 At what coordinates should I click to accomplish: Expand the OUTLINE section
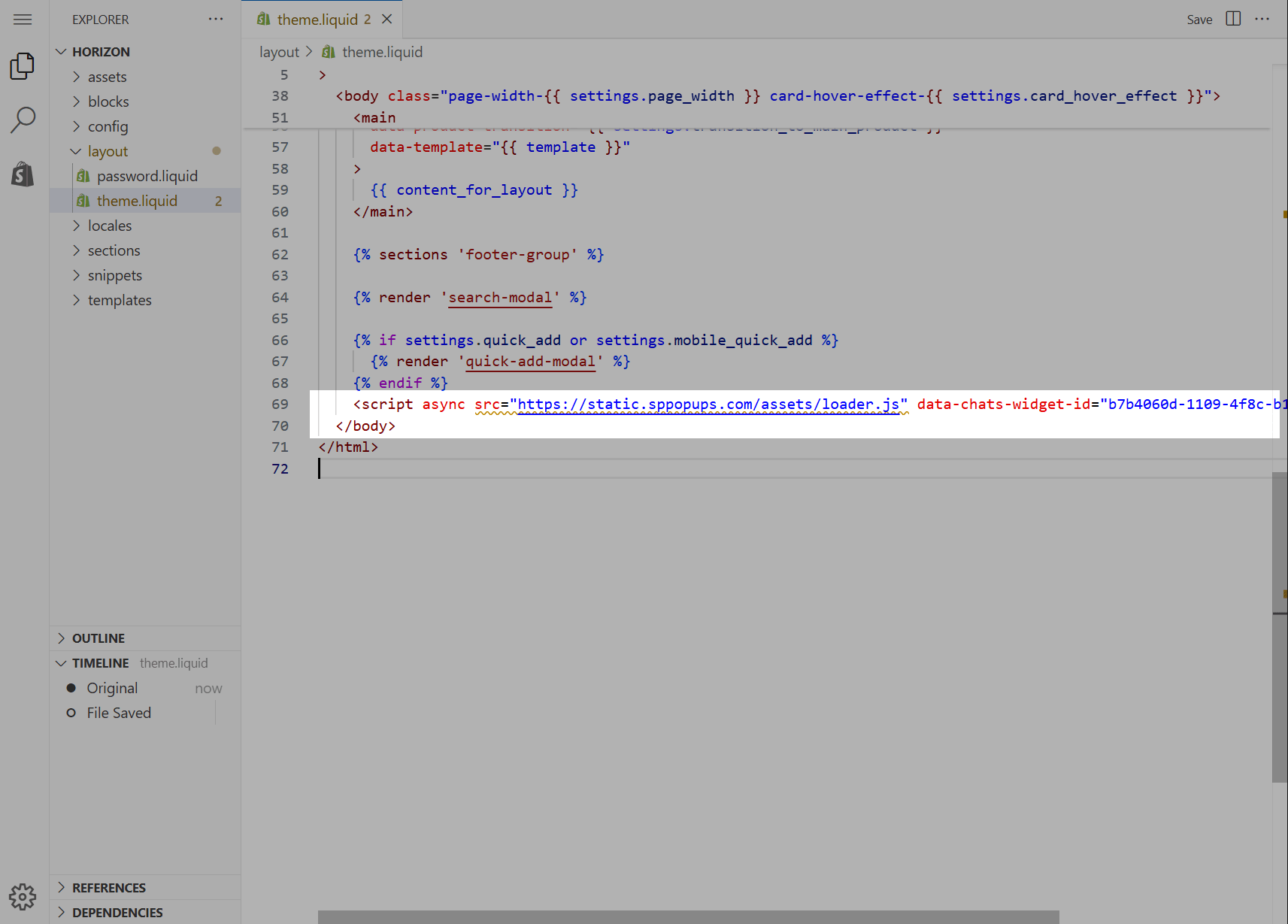point(98,638)
